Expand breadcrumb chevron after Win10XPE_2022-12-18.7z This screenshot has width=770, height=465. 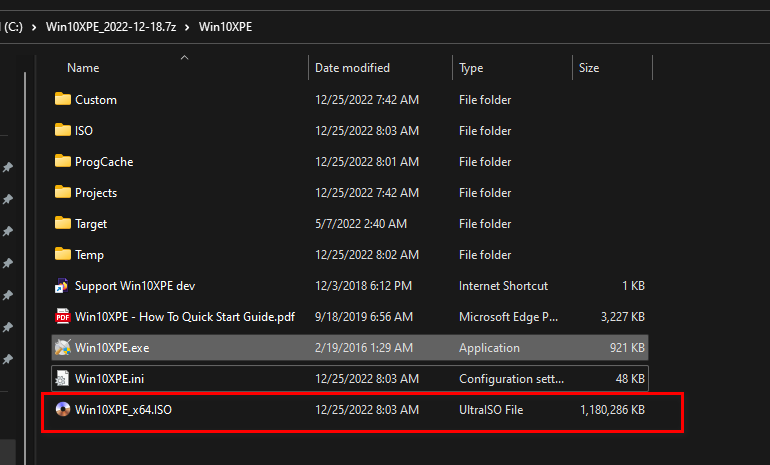tap(187, 27)
